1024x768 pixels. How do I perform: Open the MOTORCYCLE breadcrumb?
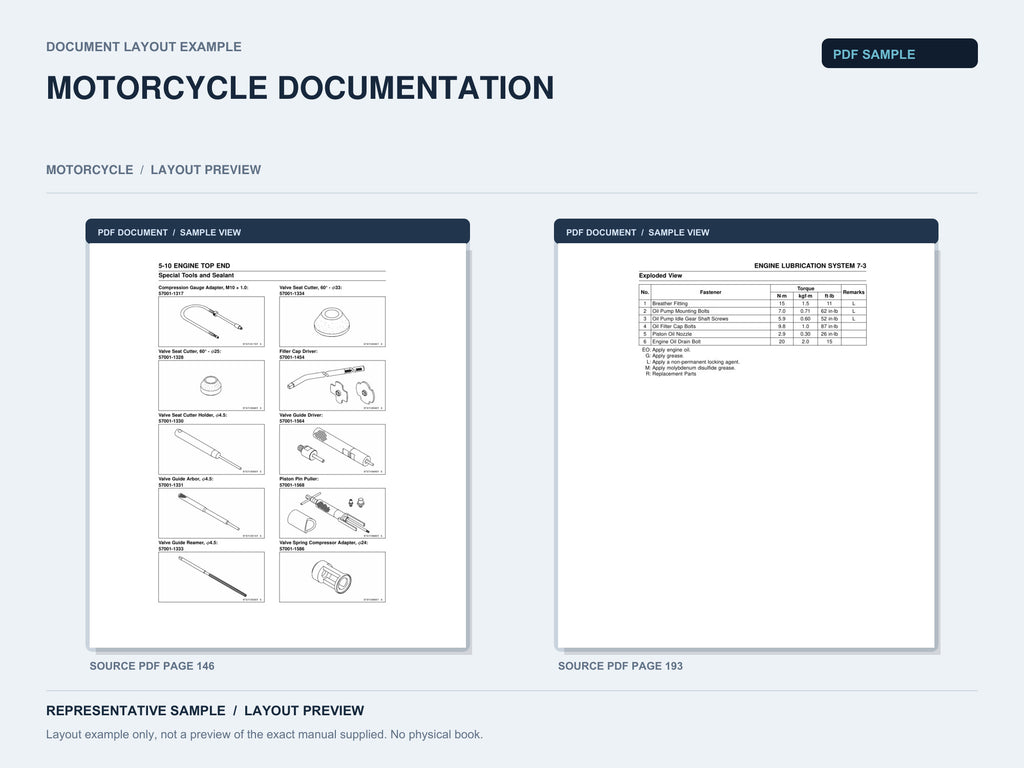coord(89,170)
